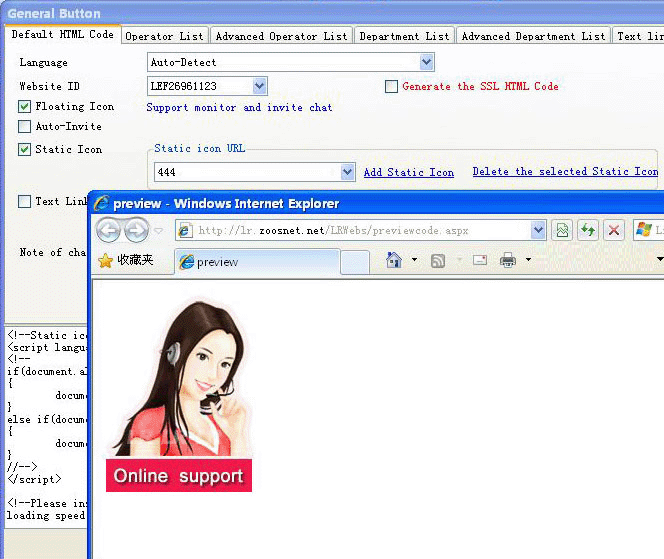Open a new blank IE tab

pyautogui.click(x=355, y=262)
